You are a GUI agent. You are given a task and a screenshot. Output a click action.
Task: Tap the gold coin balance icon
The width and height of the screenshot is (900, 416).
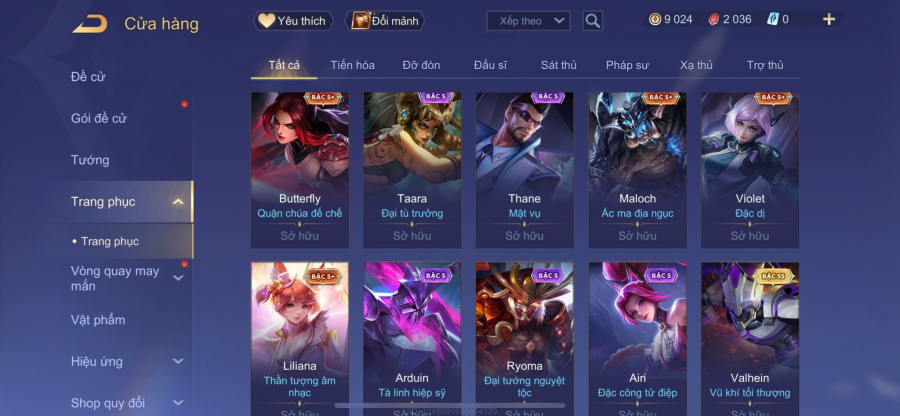pyautogui.click(x=655, y=20)
